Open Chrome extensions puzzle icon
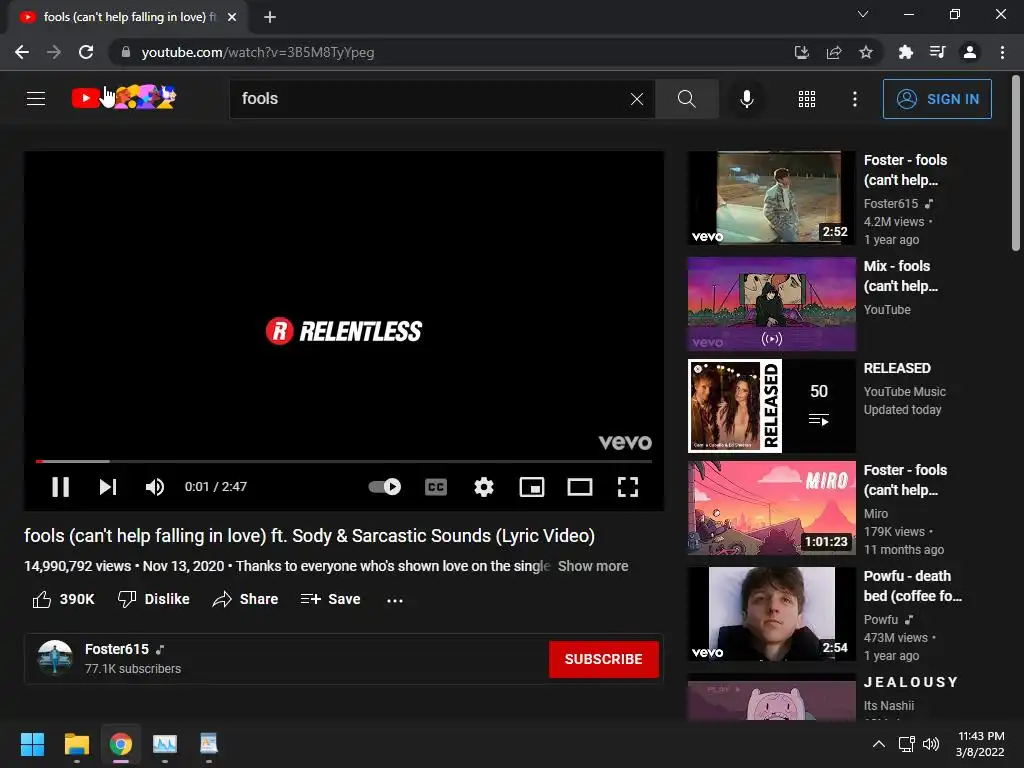 pos(905,52)
